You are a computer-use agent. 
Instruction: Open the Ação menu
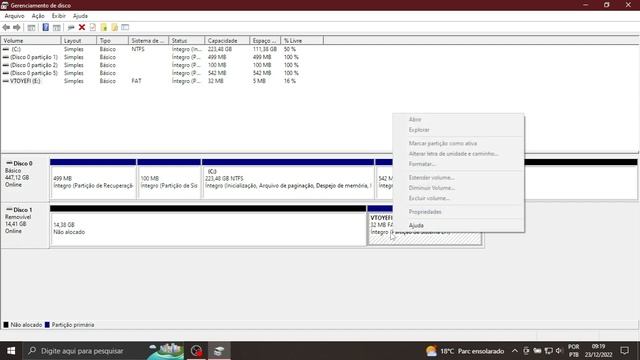tap(38, 16)
